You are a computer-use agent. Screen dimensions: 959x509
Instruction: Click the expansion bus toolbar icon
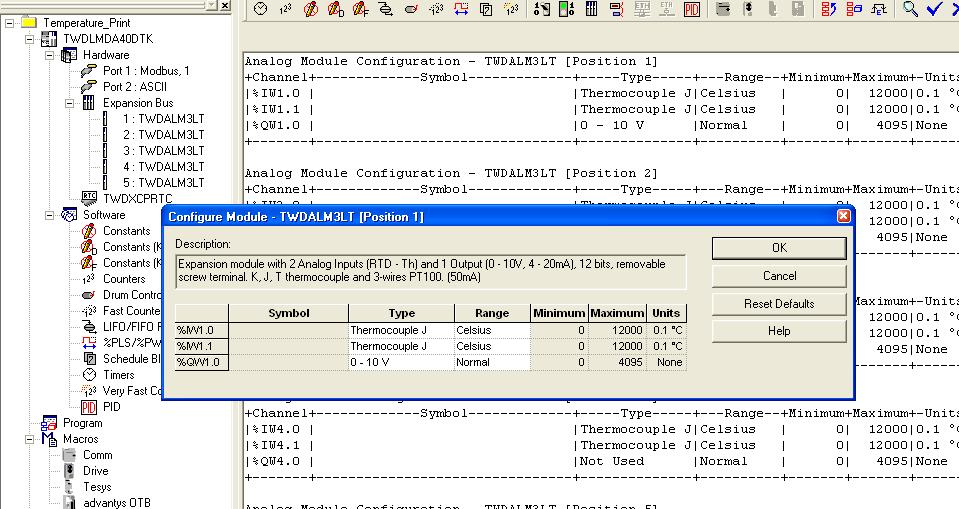coord(591,9)
